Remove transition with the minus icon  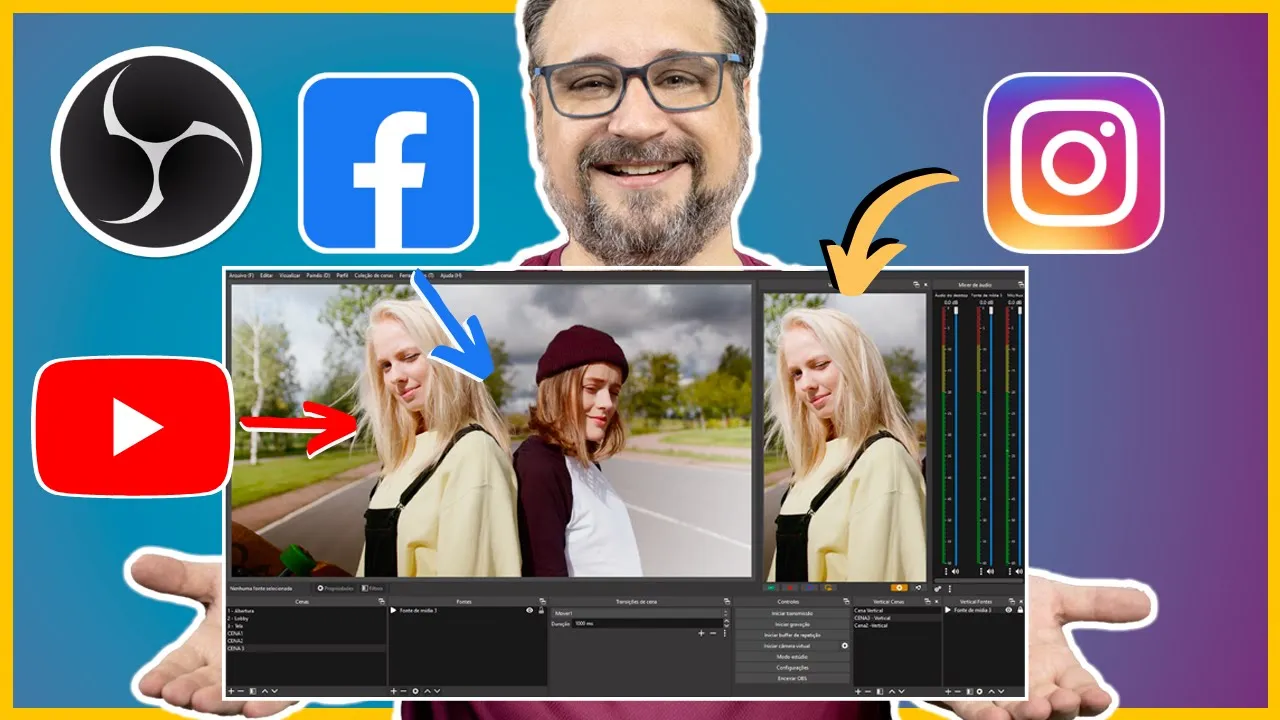click(713, 633)
